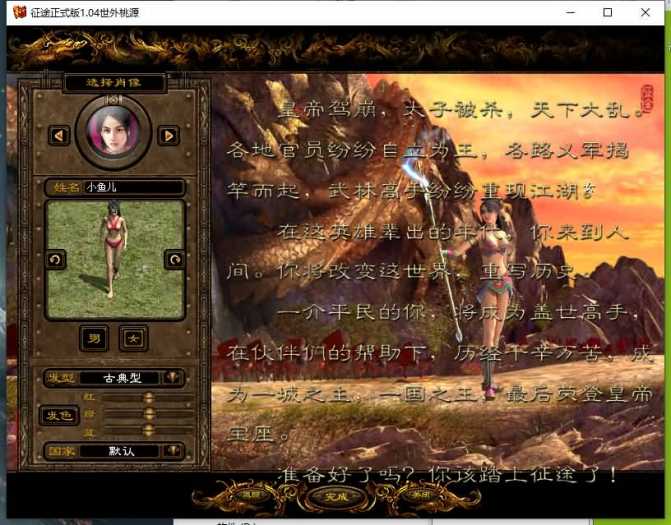Maximize the 征途正式版 window
The width and height of the screenshot is (671, 525).
pos(607,12)
